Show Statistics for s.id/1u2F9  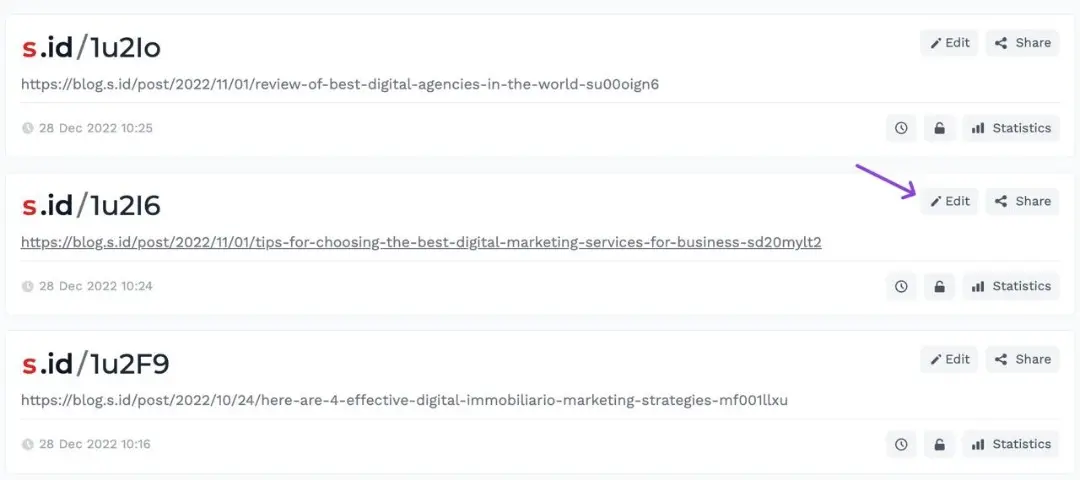pyautogui.click(x=1011, y=444)
